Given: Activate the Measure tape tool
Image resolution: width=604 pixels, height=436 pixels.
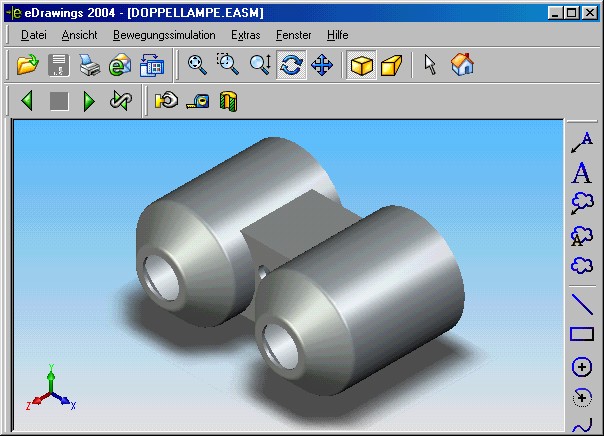Looking at the screenshot, I should coord(198,102).
